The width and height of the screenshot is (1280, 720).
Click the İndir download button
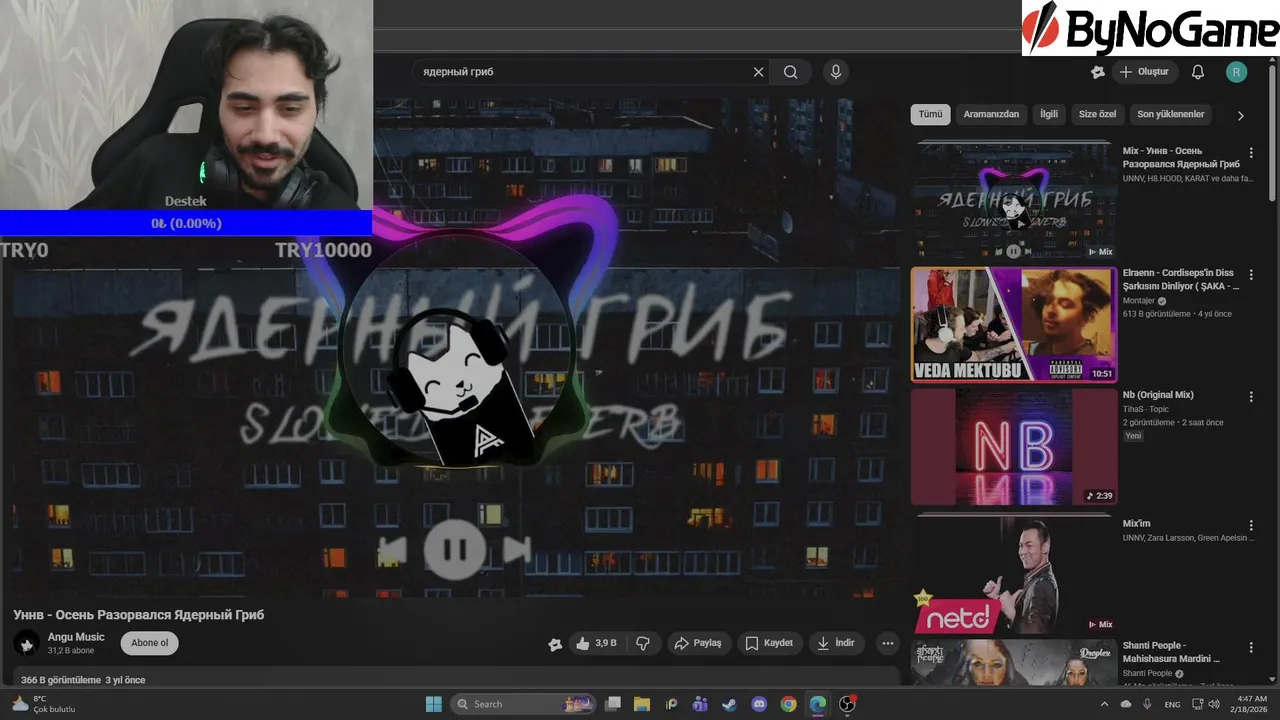[x=836, y=643]
